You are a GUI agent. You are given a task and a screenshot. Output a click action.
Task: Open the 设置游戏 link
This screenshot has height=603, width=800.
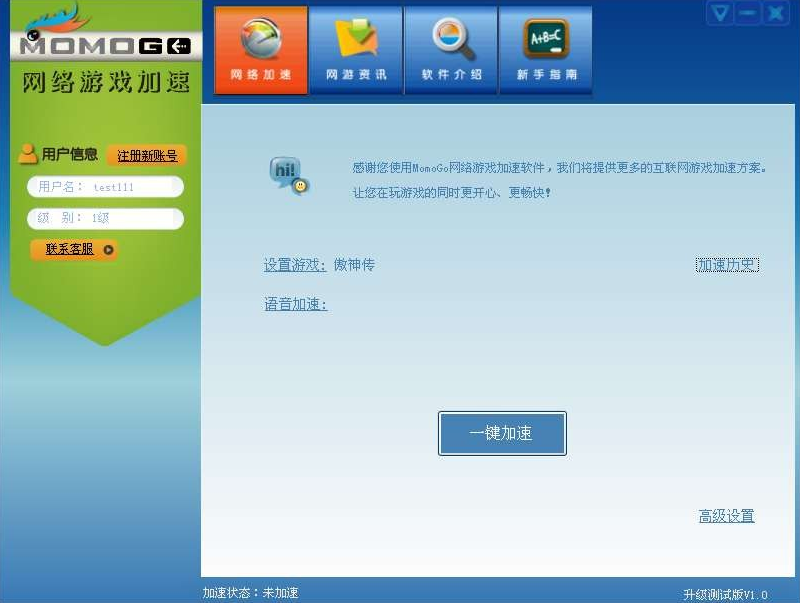point(295,265)
